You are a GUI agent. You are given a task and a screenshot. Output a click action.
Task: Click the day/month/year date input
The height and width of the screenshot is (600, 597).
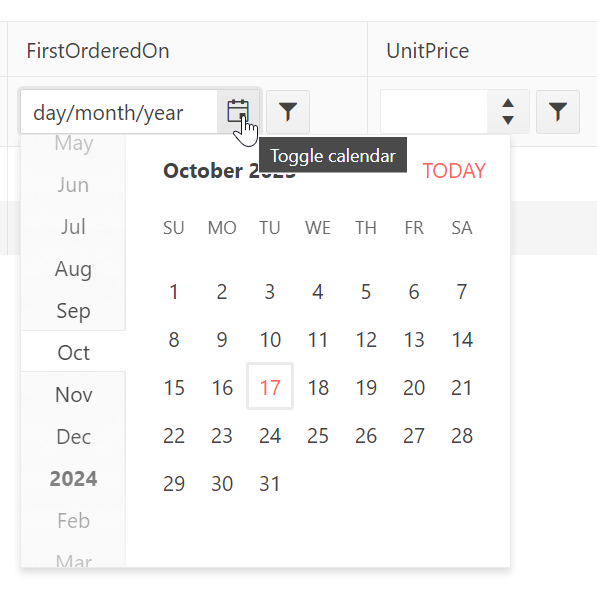tap(119, 112)
